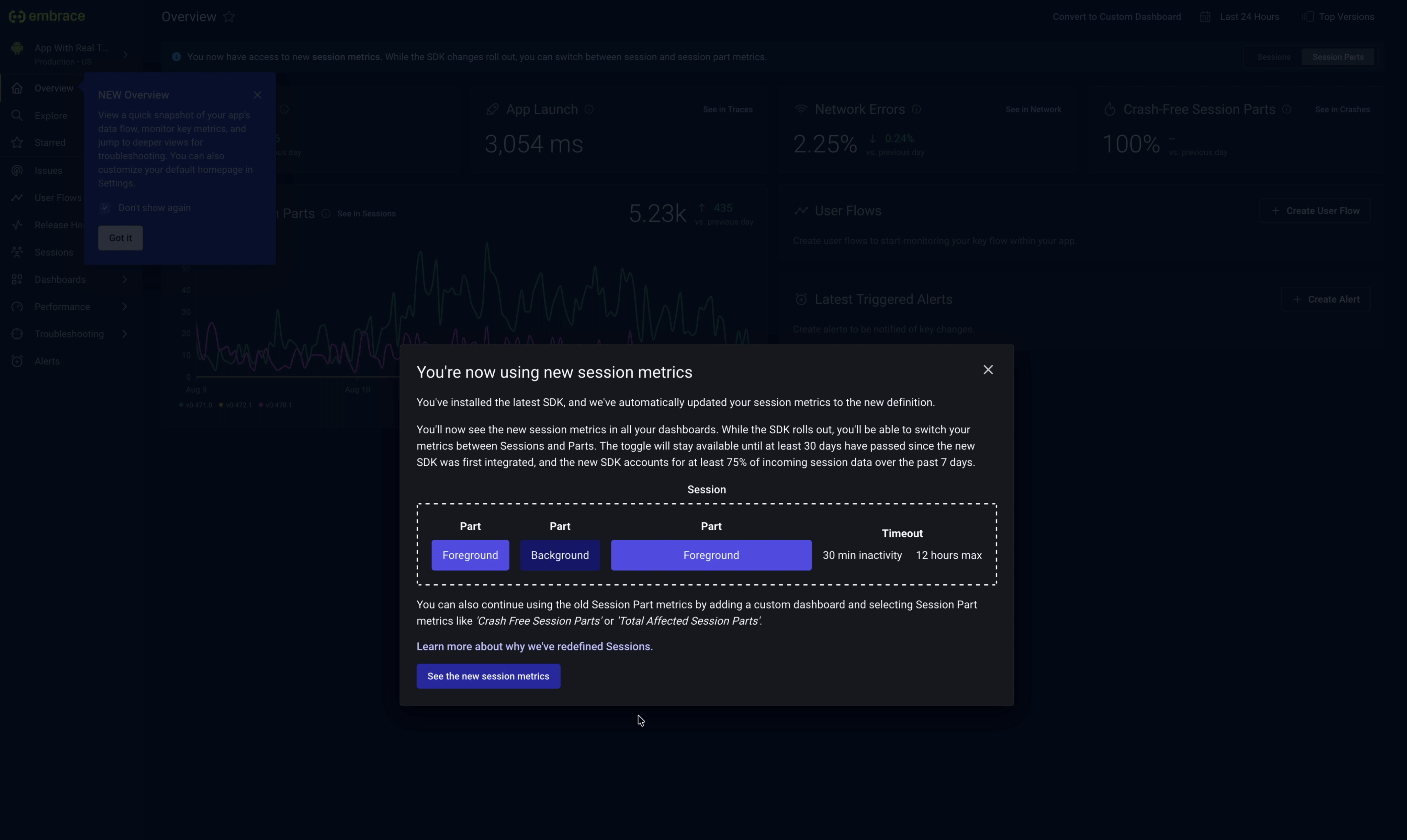The height and width of the screenshot is (840, 1407).
Task: Open See in Traces link
Action: [x=728, y=110]
